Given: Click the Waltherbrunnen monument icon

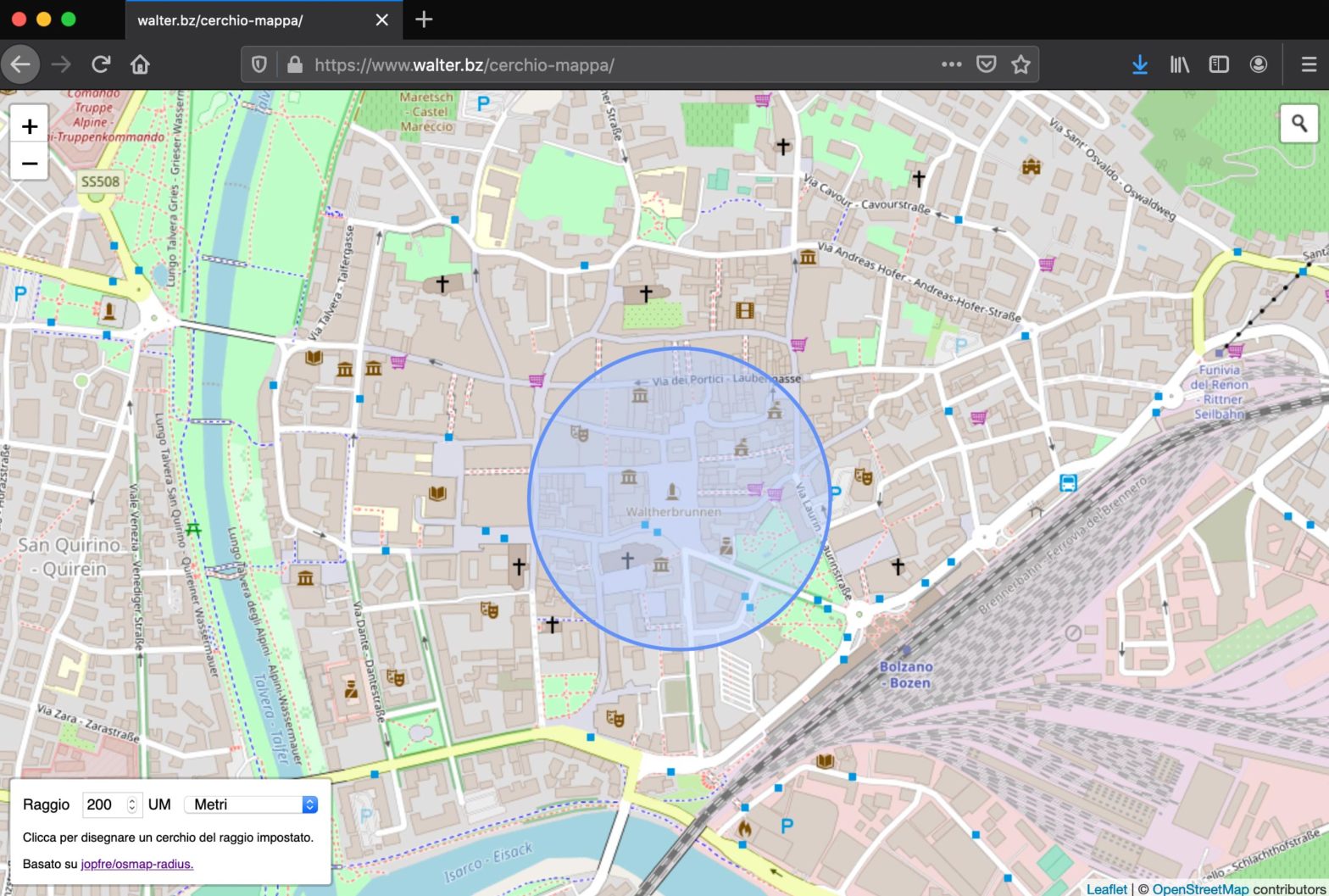Looking at the screenshot, I should click(672, 492).
